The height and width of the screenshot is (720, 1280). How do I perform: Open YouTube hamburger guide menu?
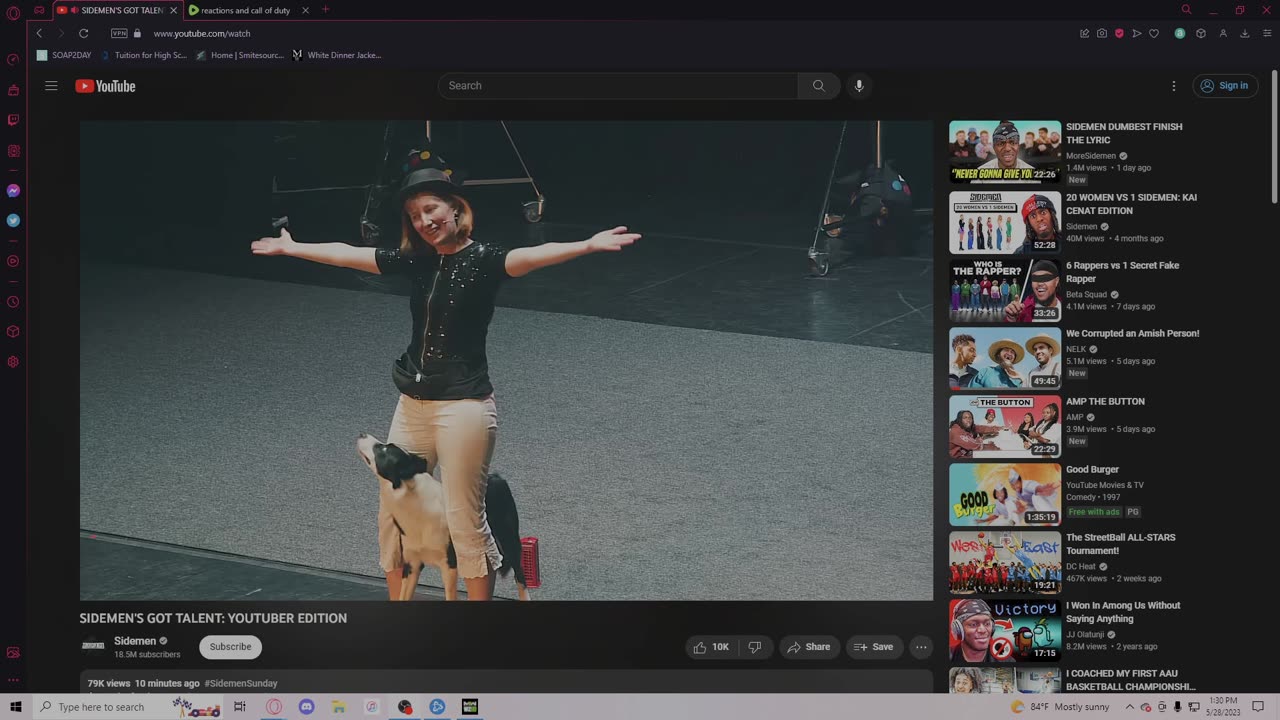(51, 86)
